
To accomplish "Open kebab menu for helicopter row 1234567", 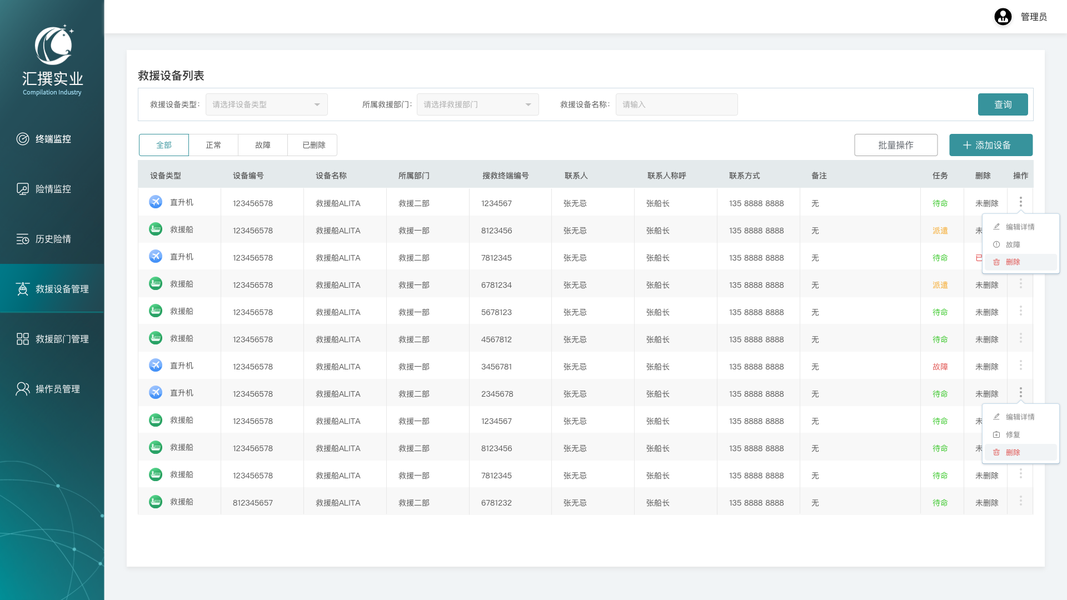I will [x=1020, y=202].
